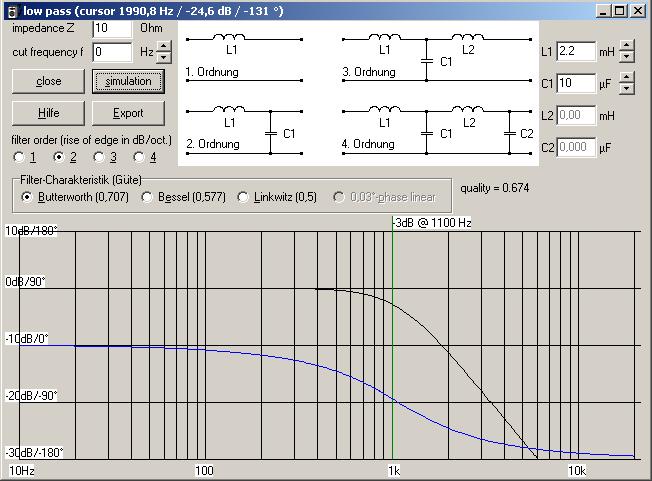Click the impedance Z input field
652x481 pixels.
click(x=112, y=28)
